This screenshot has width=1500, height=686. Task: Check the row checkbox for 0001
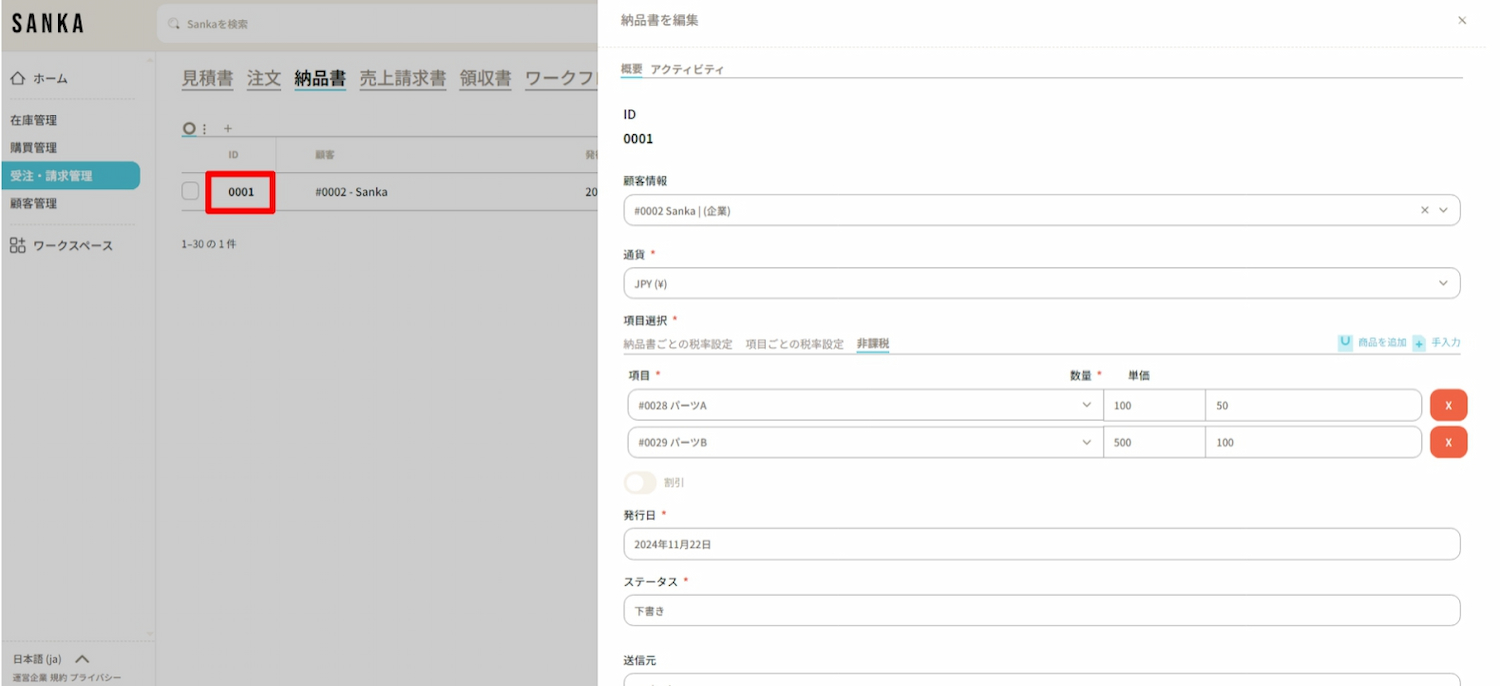tap(190, 191)
